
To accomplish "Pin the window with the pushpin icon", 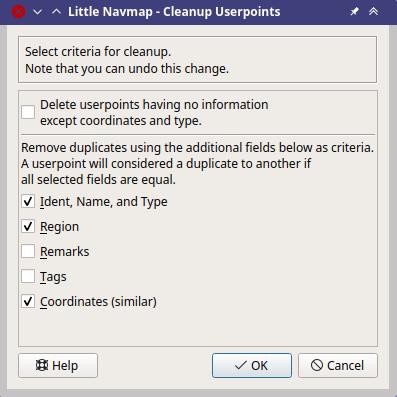I will [354, 12].
